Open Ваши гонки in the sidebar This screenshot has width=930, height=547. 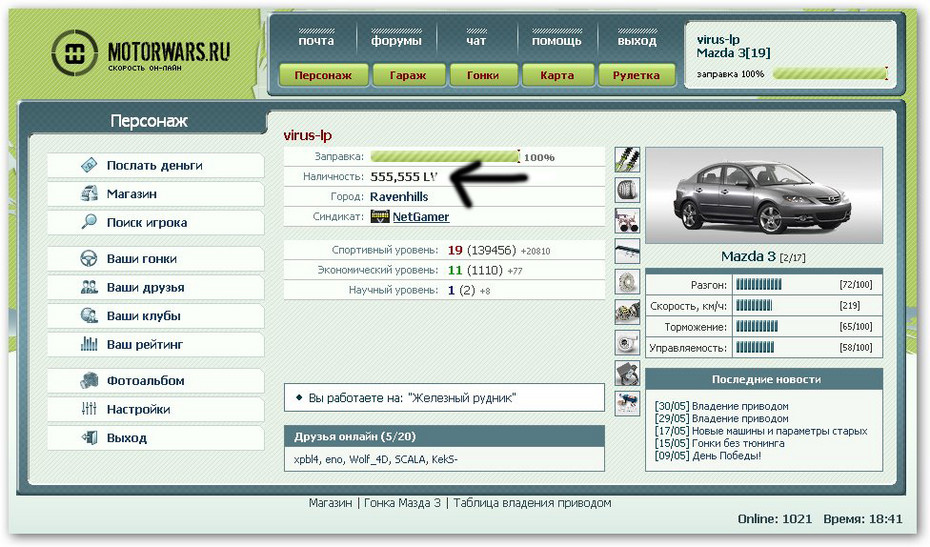[x=156, y=259]
